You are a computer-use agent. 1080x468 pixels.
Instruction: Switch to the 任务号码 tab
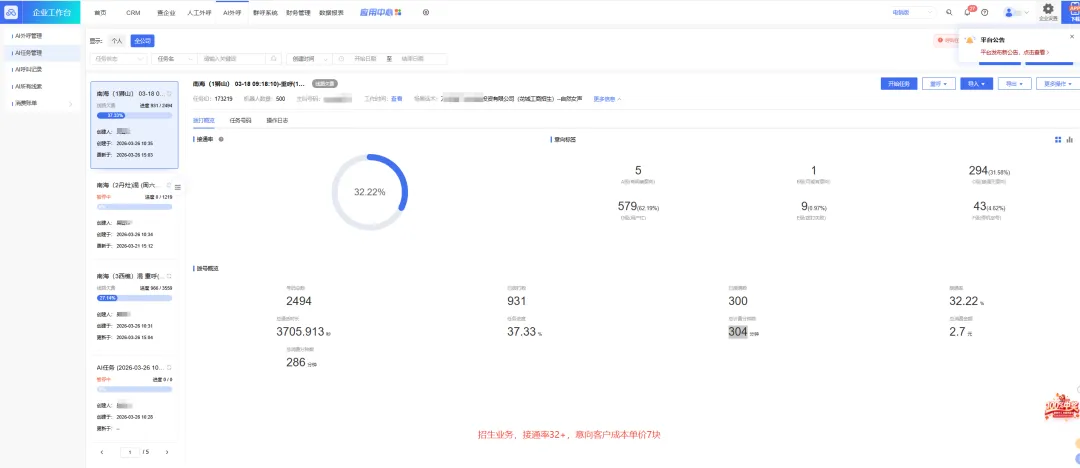241,120
